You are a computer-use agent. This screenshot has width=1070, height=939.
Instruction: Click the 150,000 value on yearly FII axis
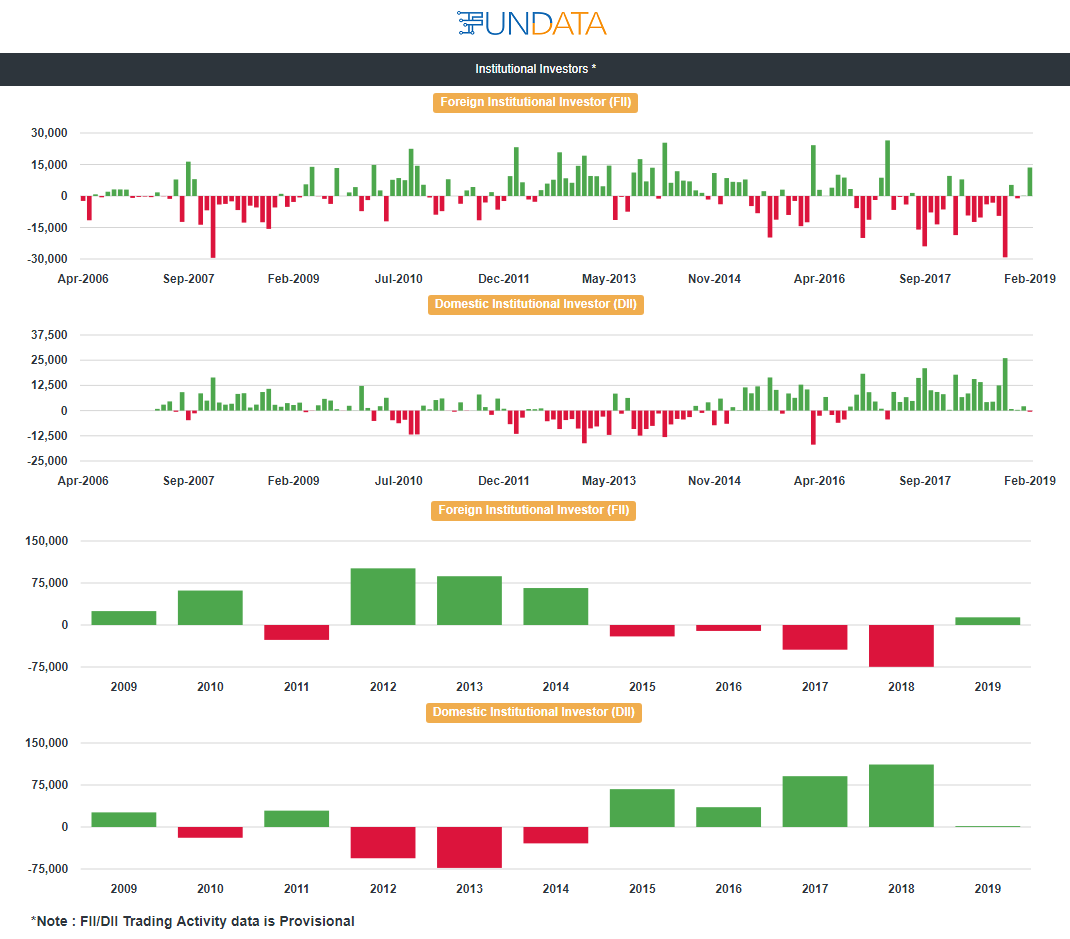(46, 541)
